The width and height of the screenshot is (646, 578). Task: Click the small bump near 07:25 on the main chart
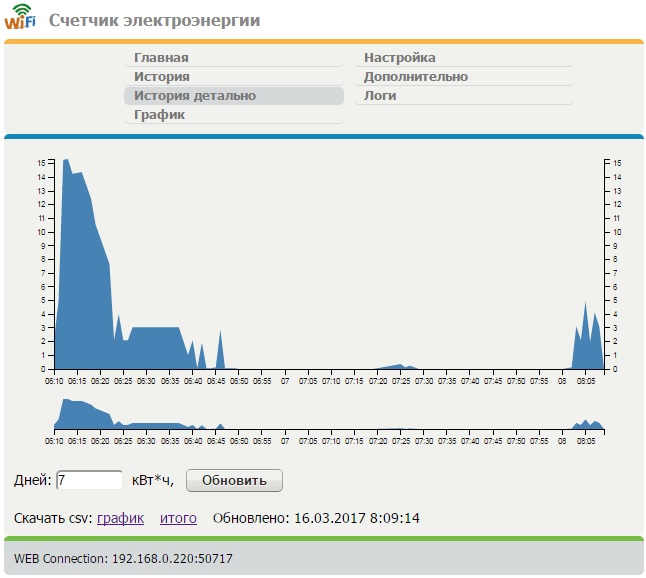point(399,367)
